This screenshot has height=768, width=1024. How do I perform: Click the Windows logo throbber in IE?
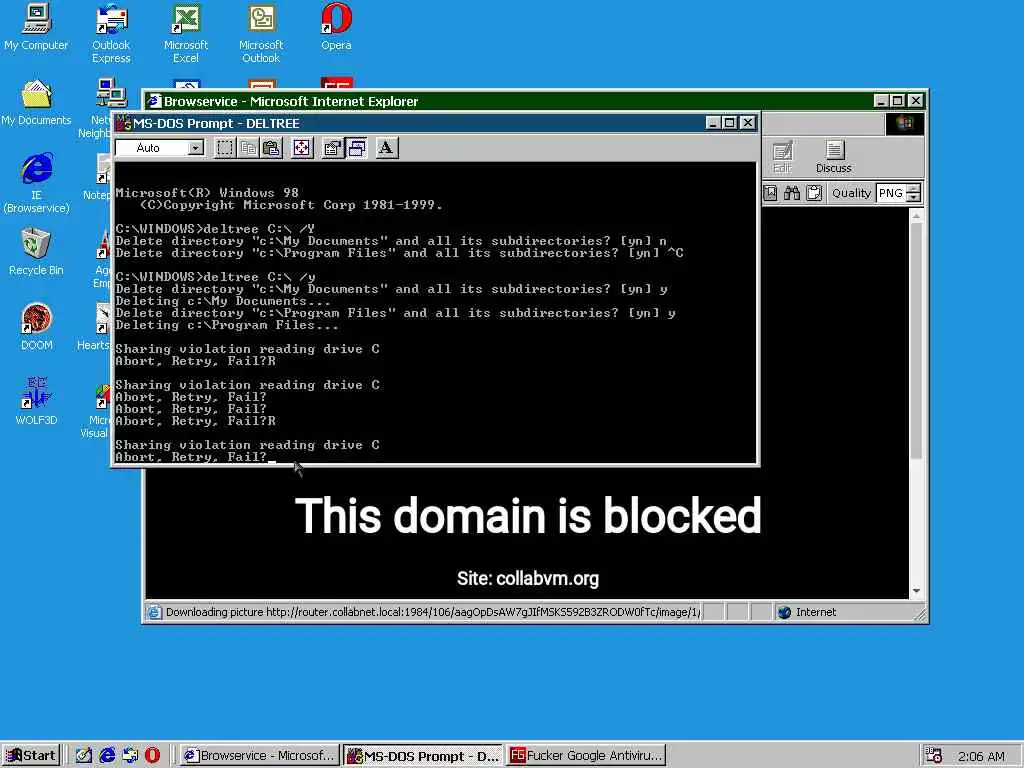pyautogui.click(x=904, y=124)
